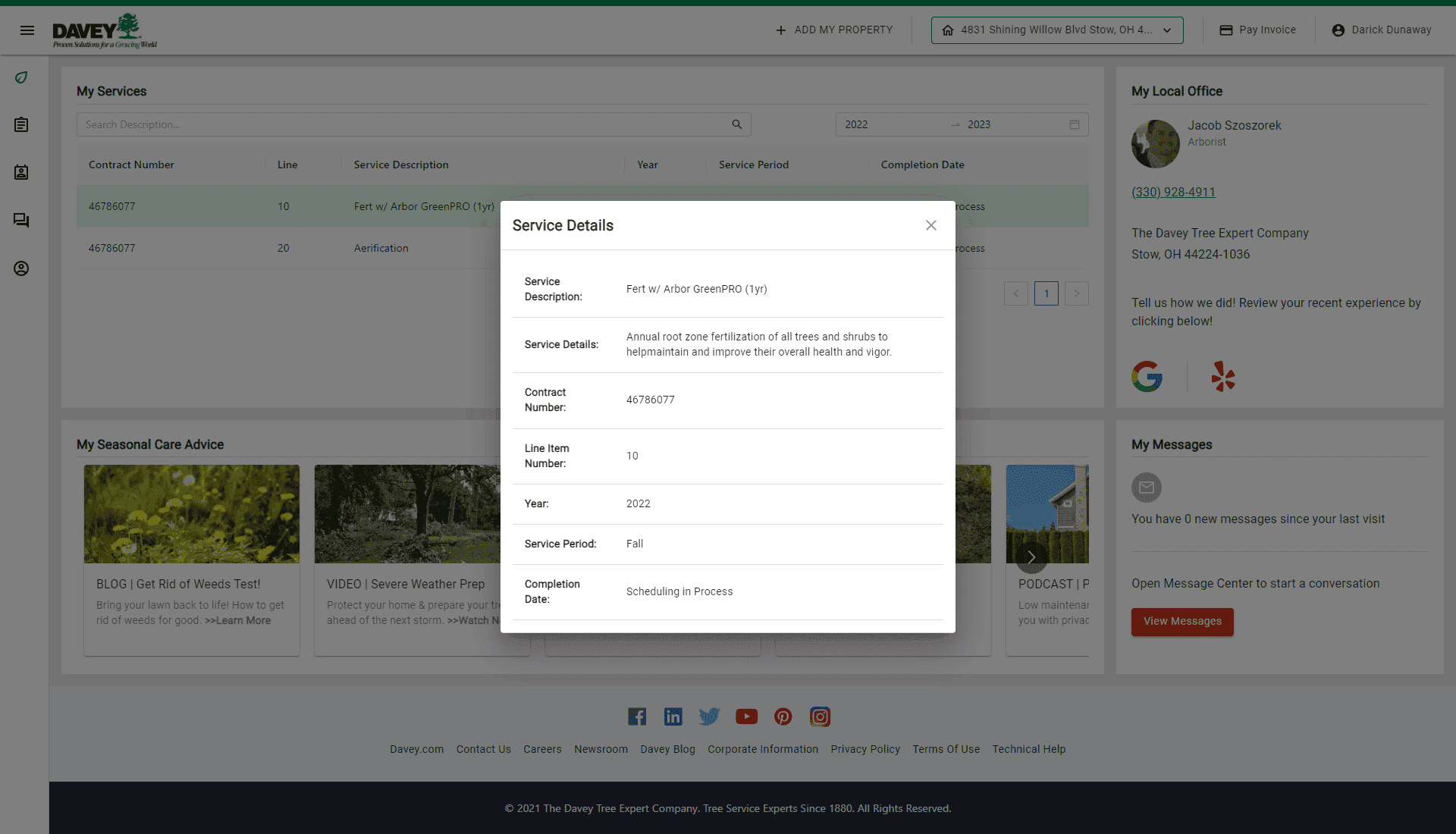The image size is (1456, 834).
Task: Open the YouTube icon in the footer
Action: pyautogui.click(x=746, y=716)
